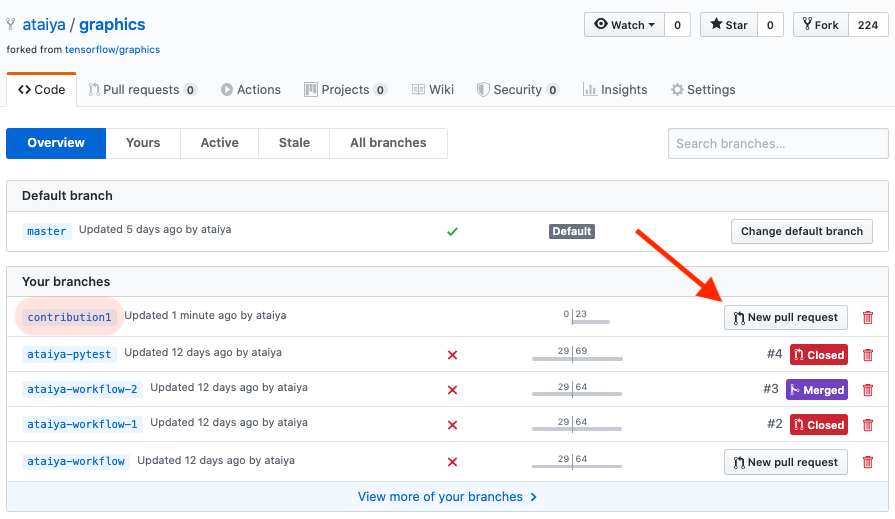Switch to the Pull requests tab
Screen dimensions: 895x519
pos(142,90)
